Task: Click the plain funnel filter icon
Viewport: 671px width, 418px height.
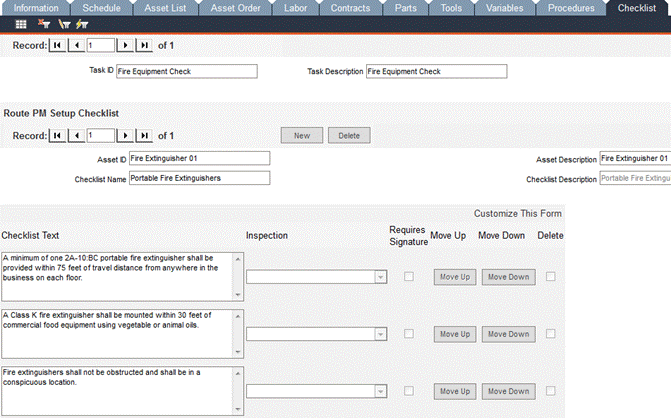Action: pos(64,24)
